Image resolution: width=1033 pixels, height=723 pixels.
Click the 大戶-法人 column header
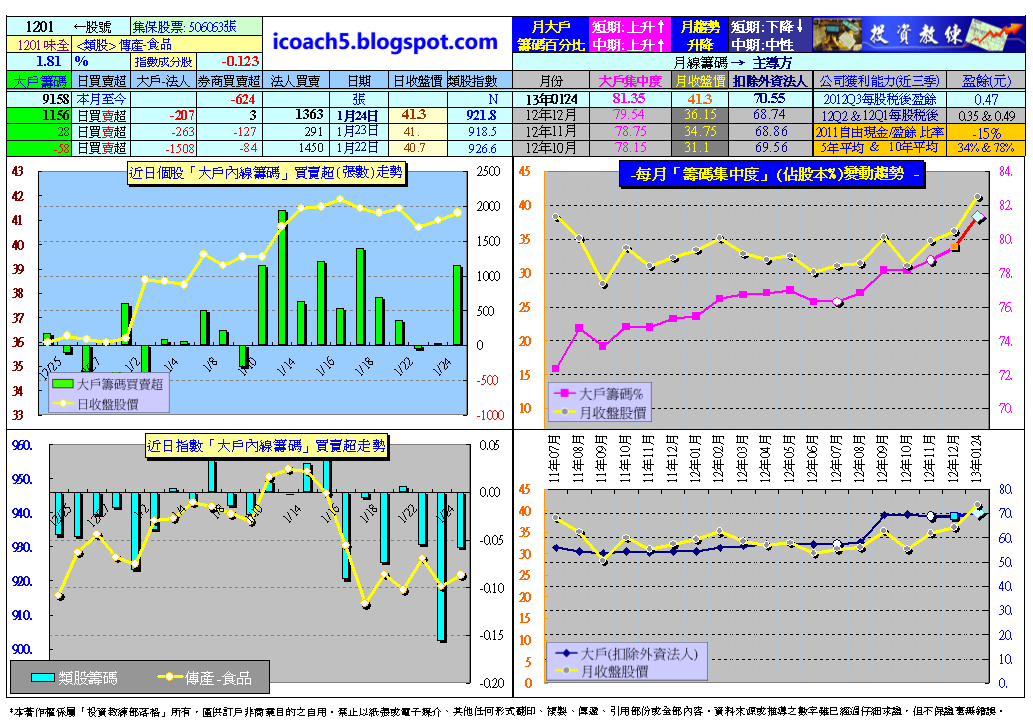pyautogui.click(x=163, y=81)
